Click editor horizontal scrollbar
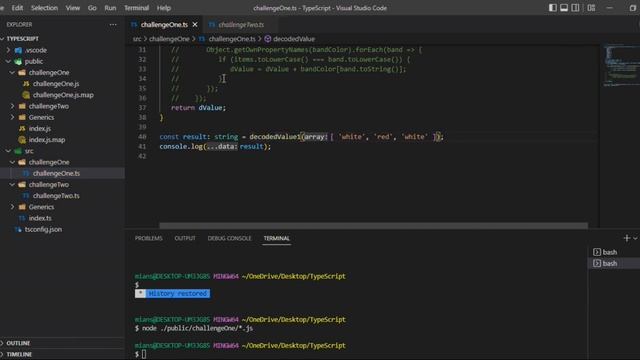The width and height of the screenshot is (640, 360). click(x=373, y=226)
